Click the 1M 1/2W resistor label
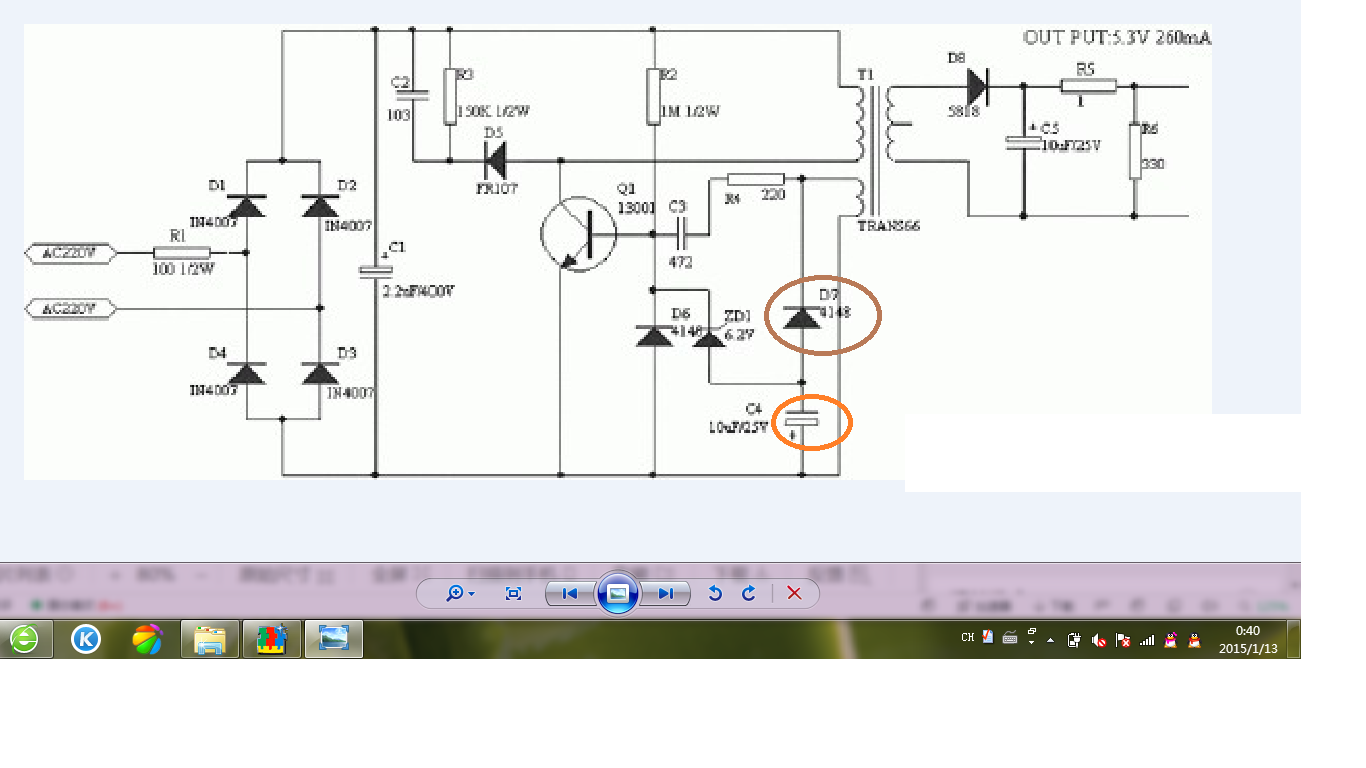 point(690,111)
